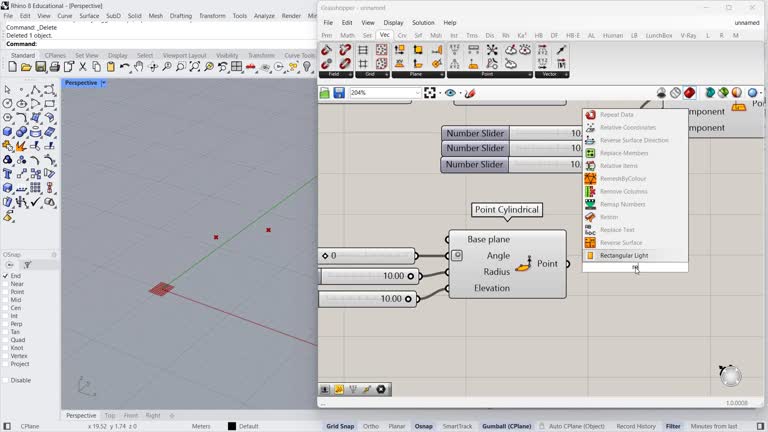
Task: Click the Save icon in Rhino's Standard toolbar
Action: click(40, 67)
